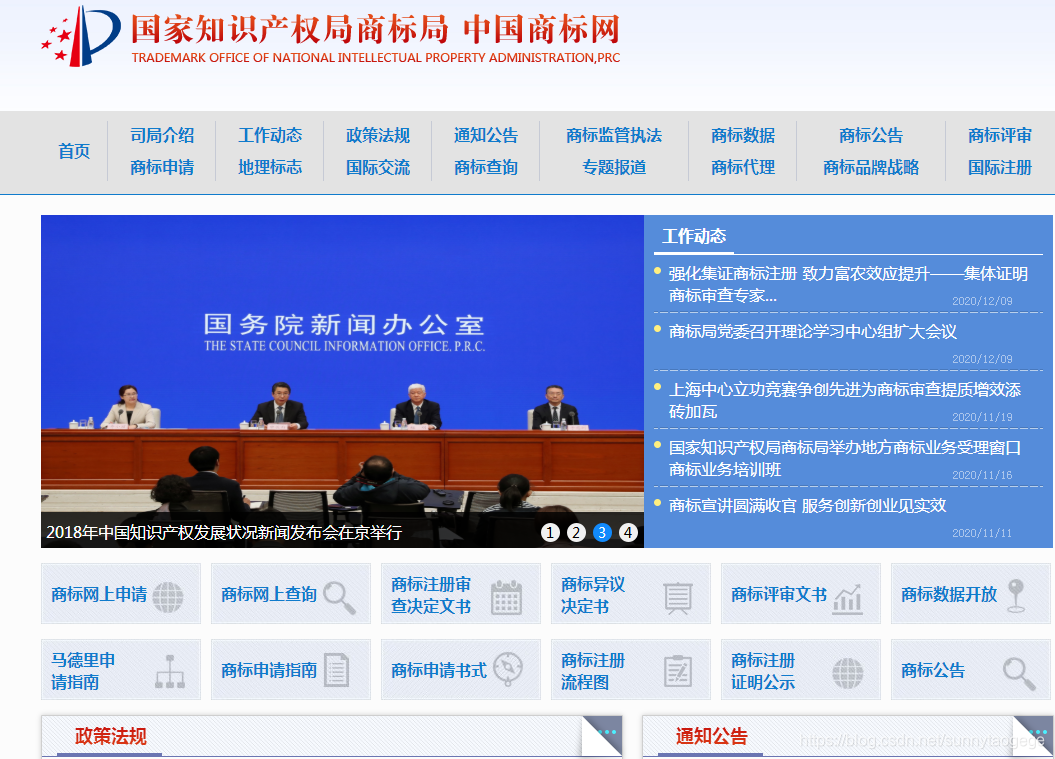
Task: Click date 2020/11/19 in the news list
Action: pos(982,417)
